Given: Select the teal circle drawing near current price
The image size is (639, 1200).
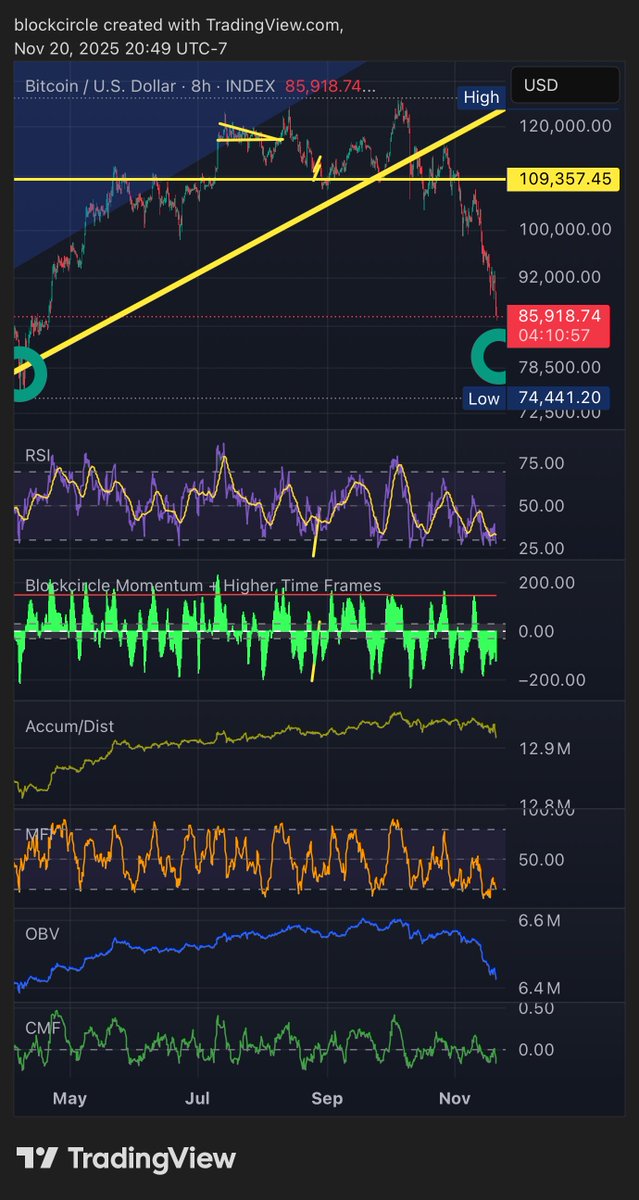Looking at the screenshot, I should 488,358.
